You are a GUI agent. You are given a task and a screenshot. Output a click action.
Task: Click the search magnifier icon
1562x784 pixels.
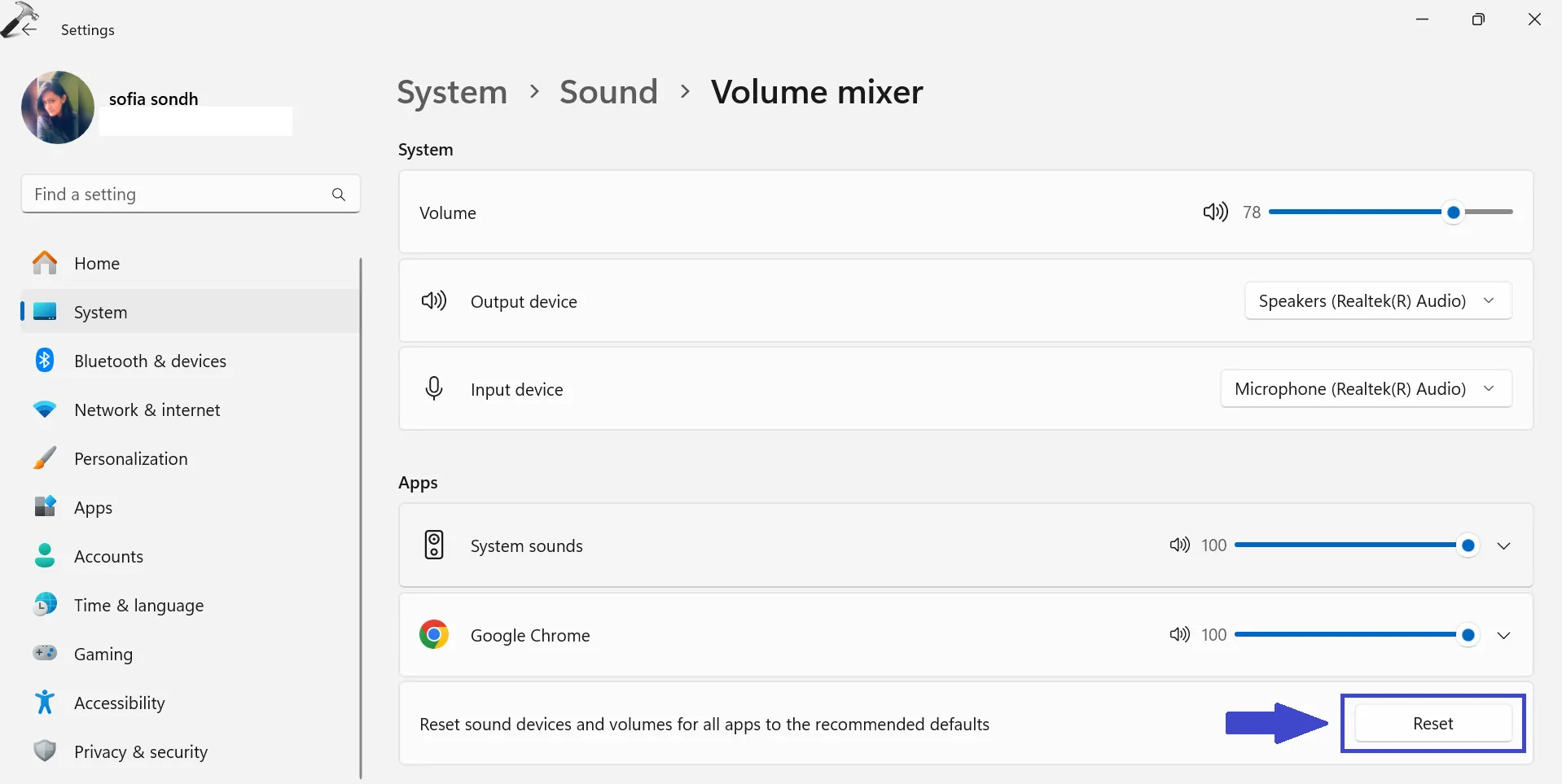point(339,195)
